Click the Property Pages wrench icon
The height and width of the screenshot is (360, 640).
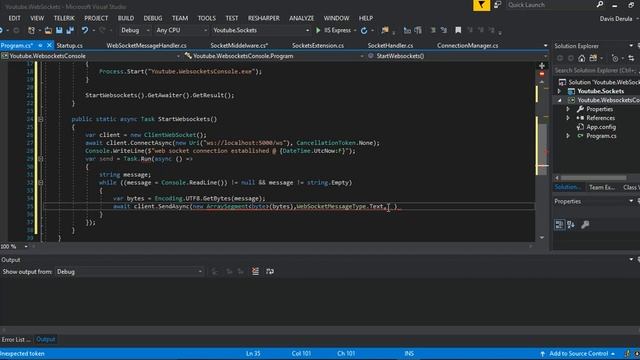pyautogui.click(x=585, y=224)
